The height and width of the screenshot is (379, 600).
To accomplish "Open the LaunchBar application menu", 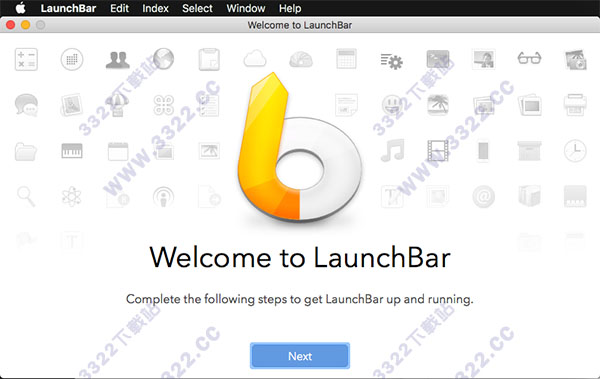I will pos(68,8).
